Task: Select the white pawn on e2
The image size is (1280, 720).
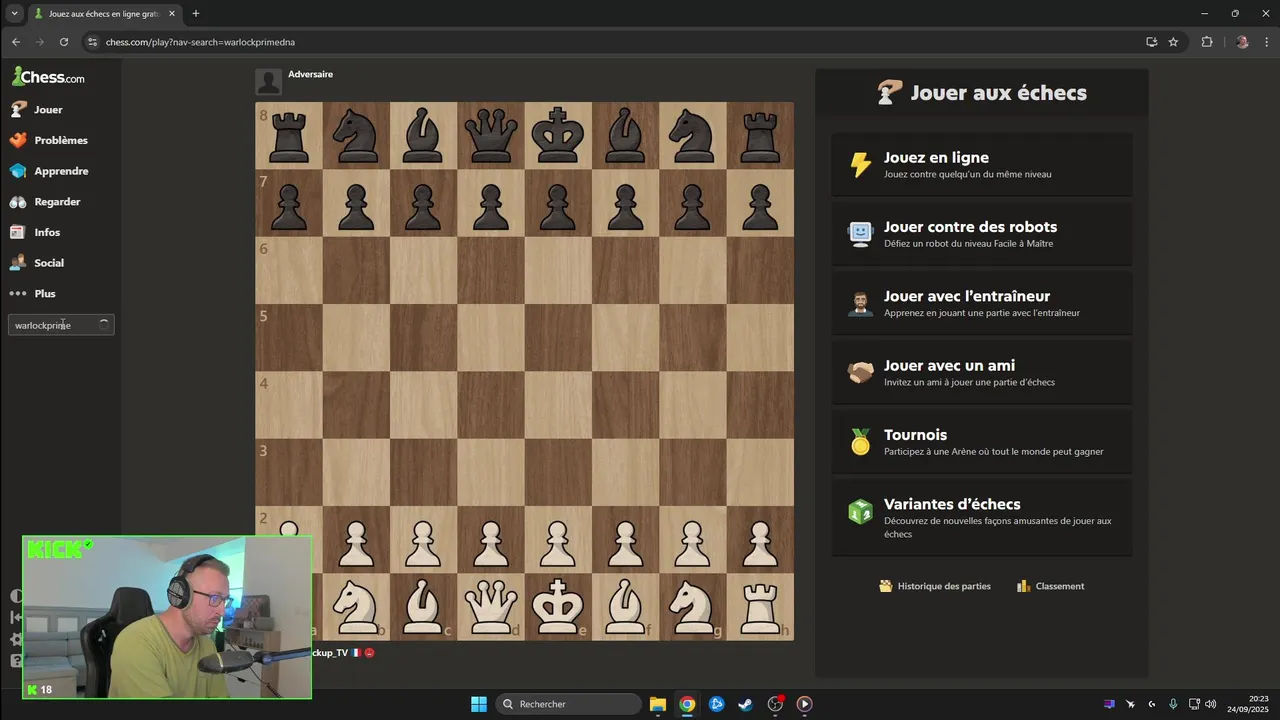Action: click(558, 540)
